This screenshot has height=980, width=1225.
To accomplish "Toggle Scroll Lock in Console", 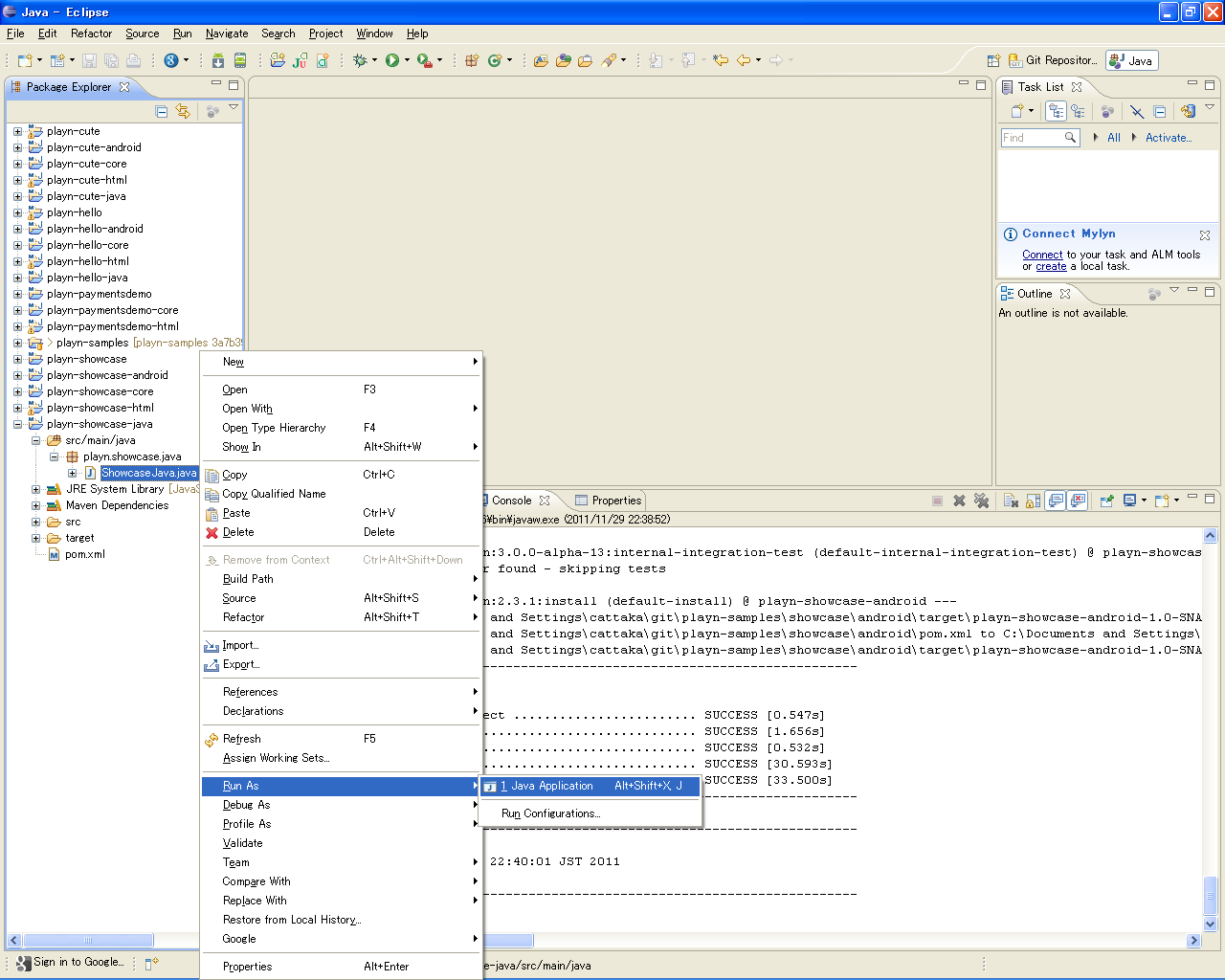I will 1034,501.
